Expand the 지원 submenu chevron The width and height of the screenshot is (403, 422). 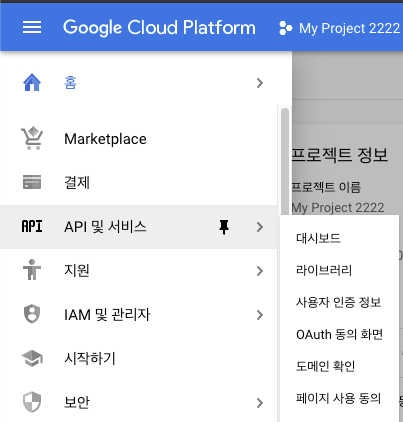tap(260, 271)
